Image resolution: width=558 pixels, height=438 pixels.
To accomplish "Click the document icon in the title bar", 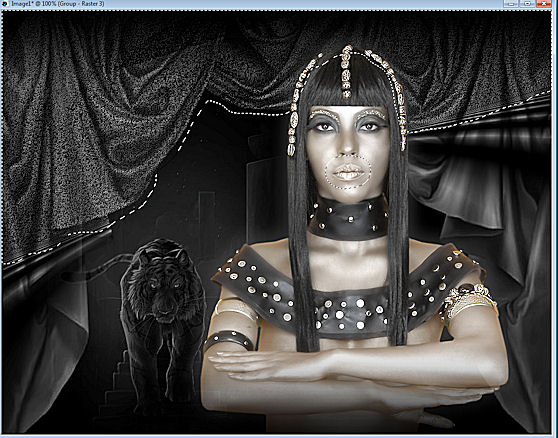I will click(x=4, y=4).
